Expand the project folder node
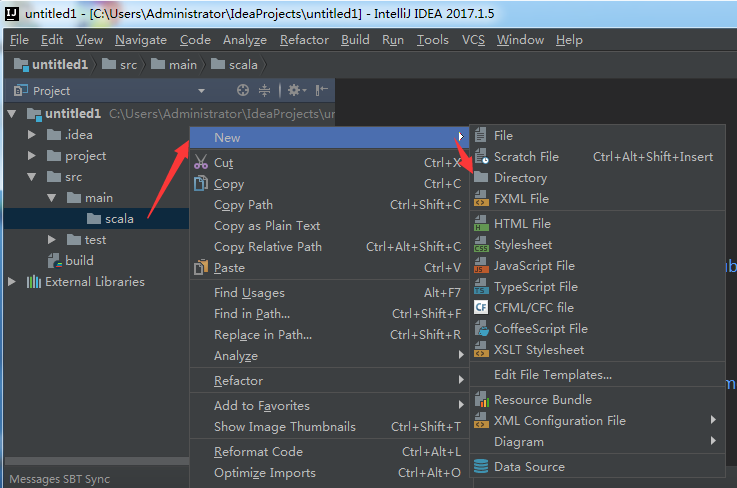This screenshot has width=737, height=488. coord(31,156)
